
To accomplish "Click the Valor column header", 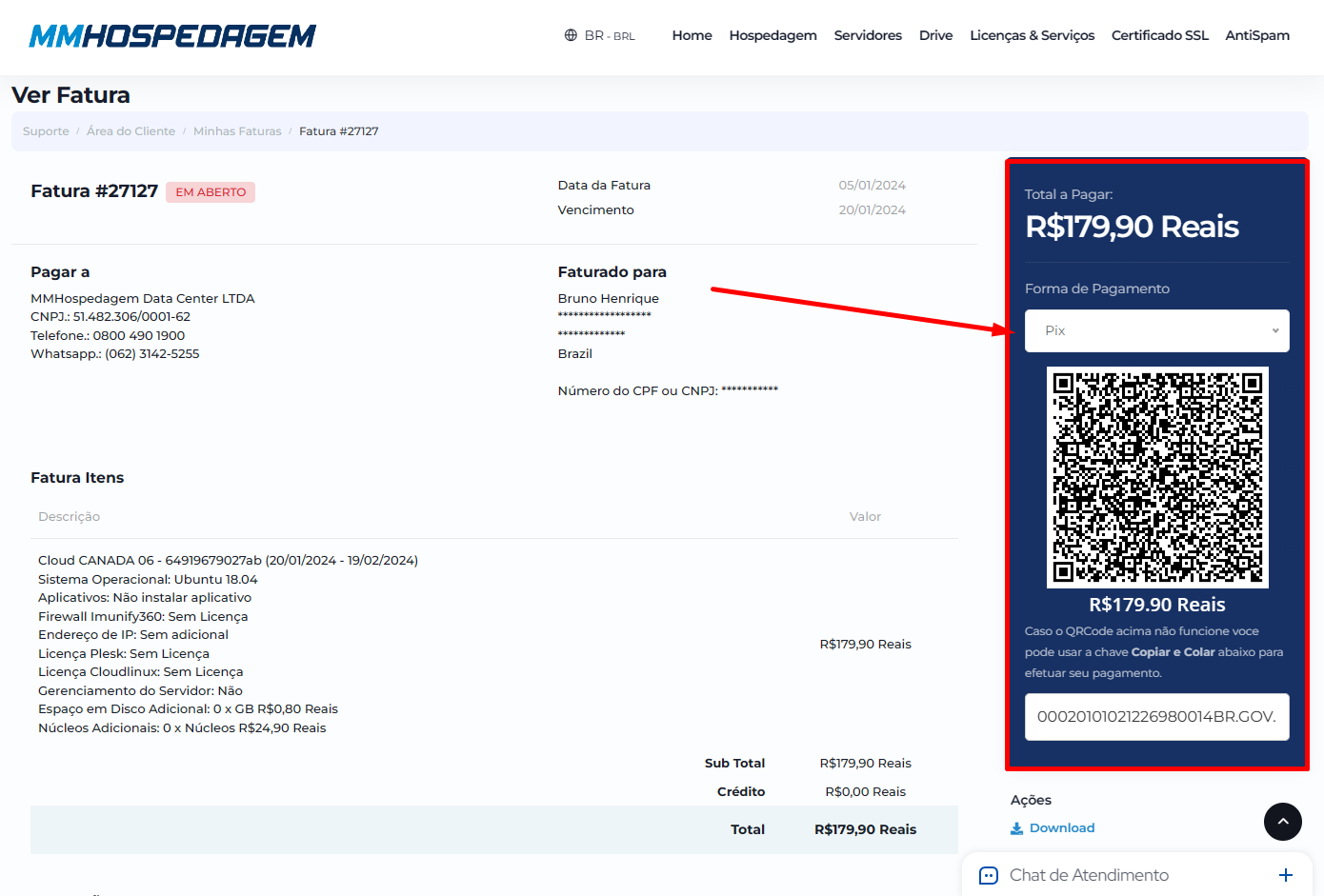I will (x=865, y=517).
